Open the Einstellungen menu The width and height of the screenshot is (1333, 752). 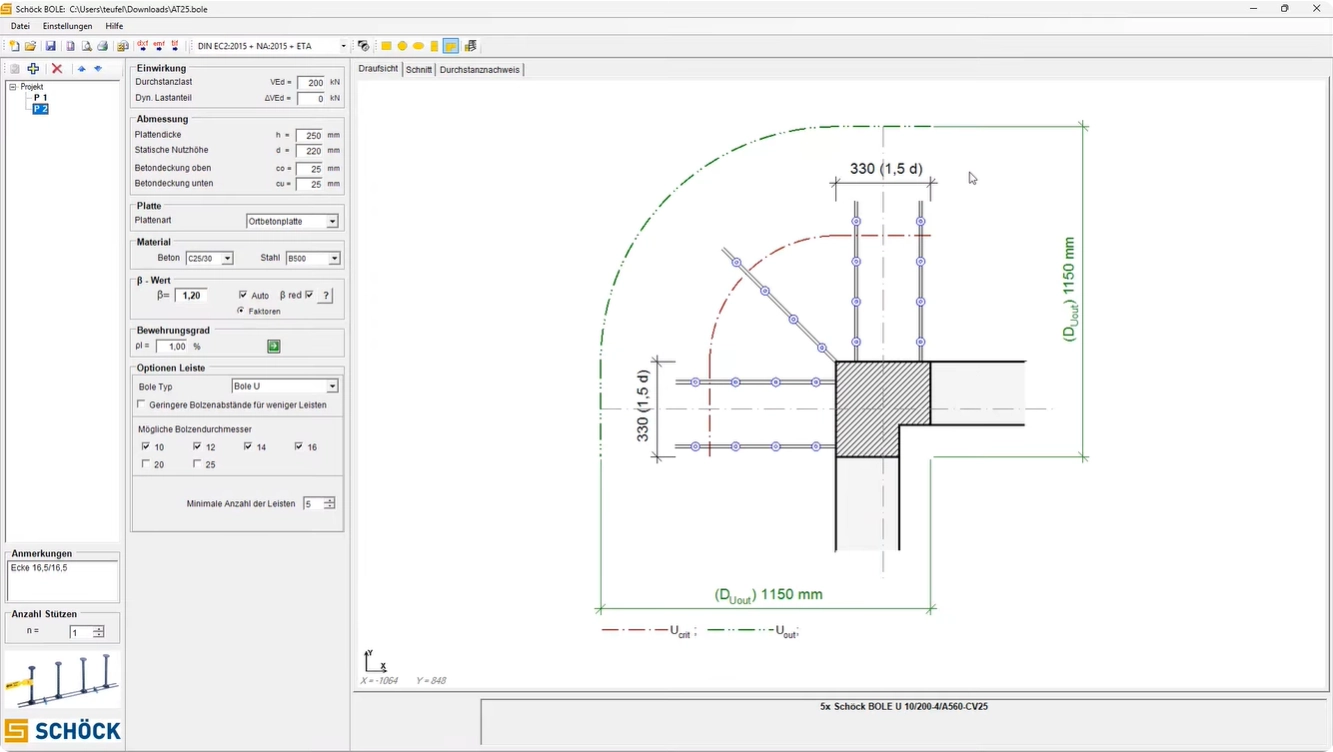[67, 26]
